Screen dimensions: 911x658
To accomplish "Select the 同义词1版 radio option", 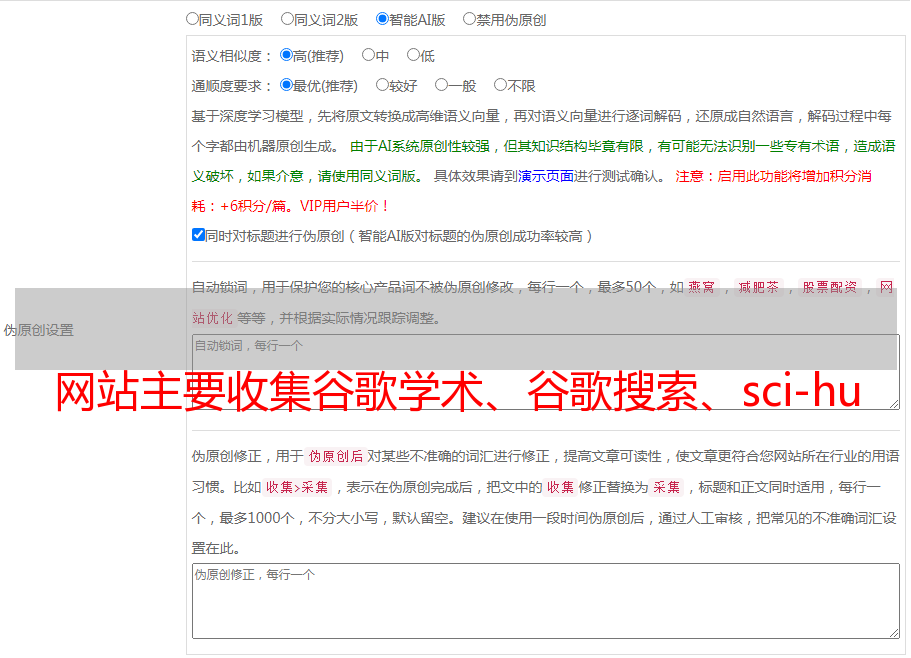I will (x=192, y=19).
